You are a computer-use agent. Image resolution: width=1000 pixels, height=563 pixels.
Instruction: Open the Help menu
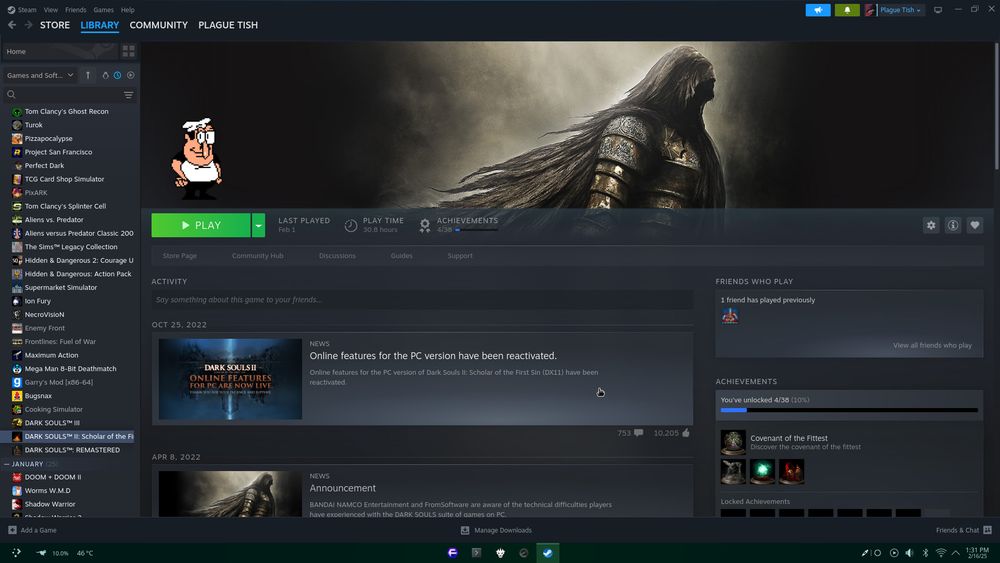click(x=128, y=10)
